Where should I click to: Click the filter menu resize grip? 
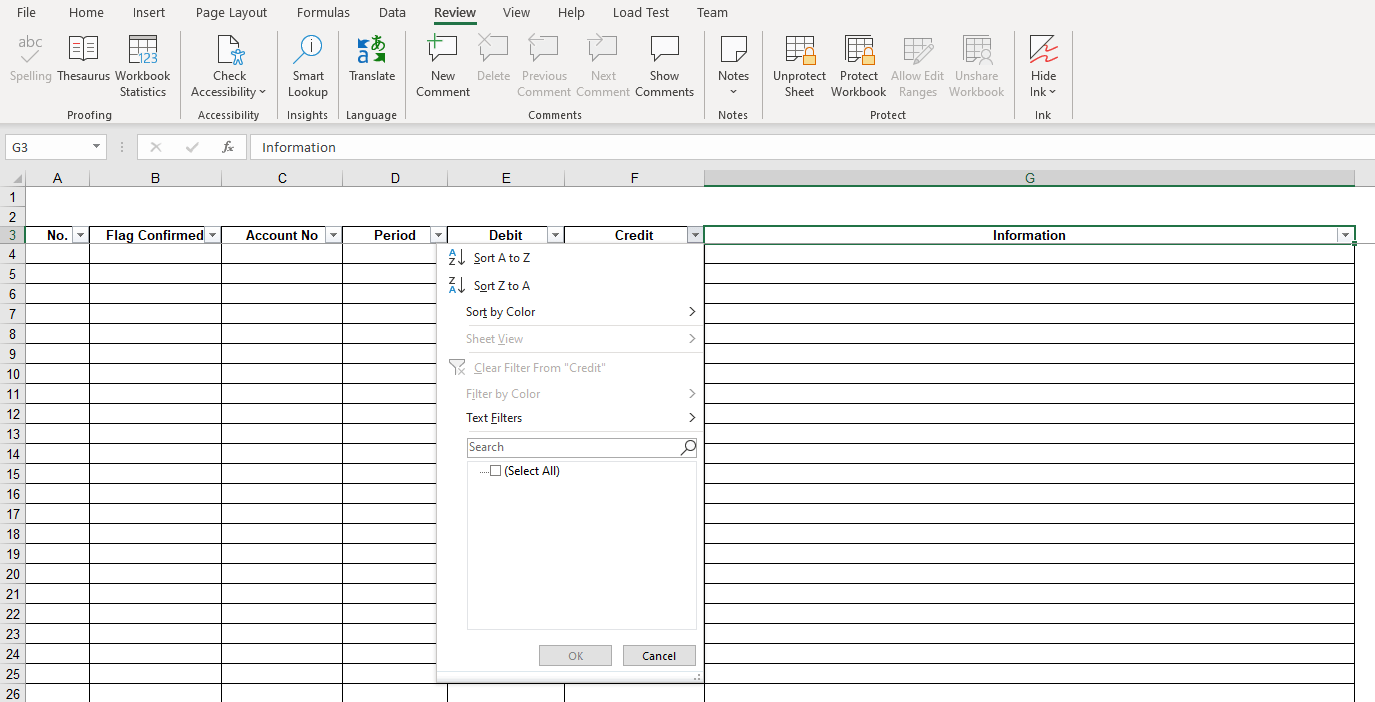pos(697,677)
